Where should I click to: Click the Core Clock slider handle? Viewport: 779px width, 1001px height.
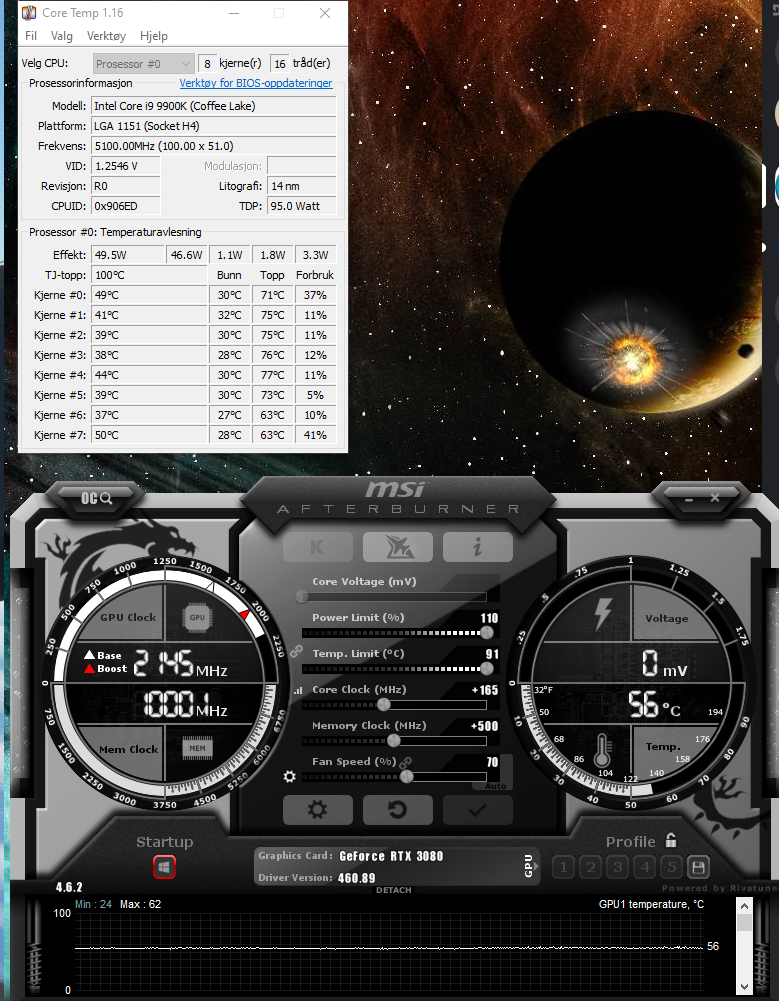point(383,705)
